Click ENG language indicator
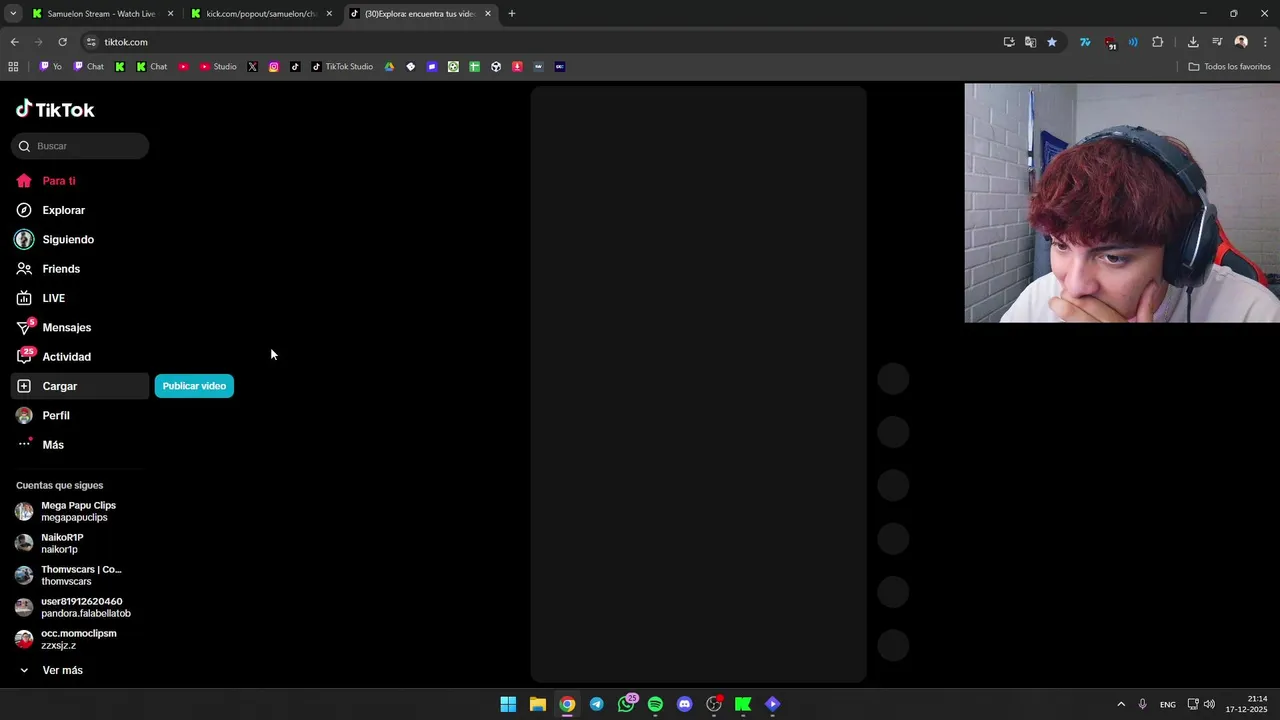Viewport: 1280px width, 720px height. pos(1168,705)
